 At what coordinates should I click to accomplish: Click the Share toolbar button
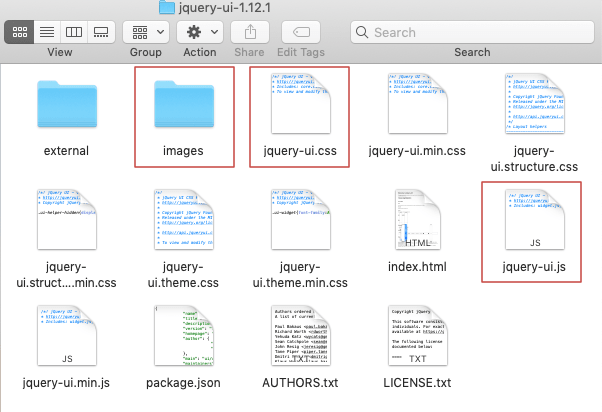click(248, 32)
